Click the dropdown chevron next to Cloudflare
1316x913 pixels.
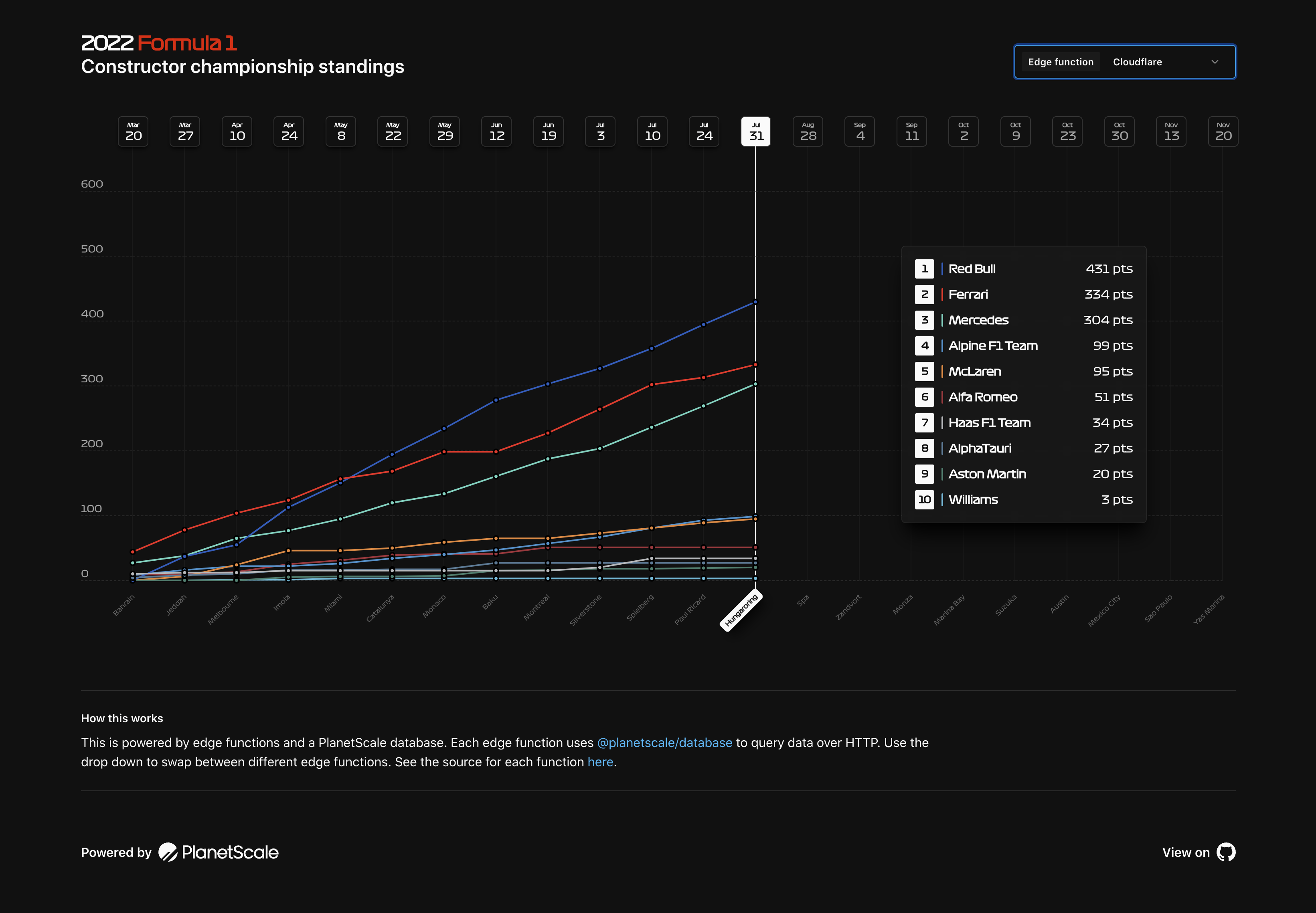[x=1215, y=62]
